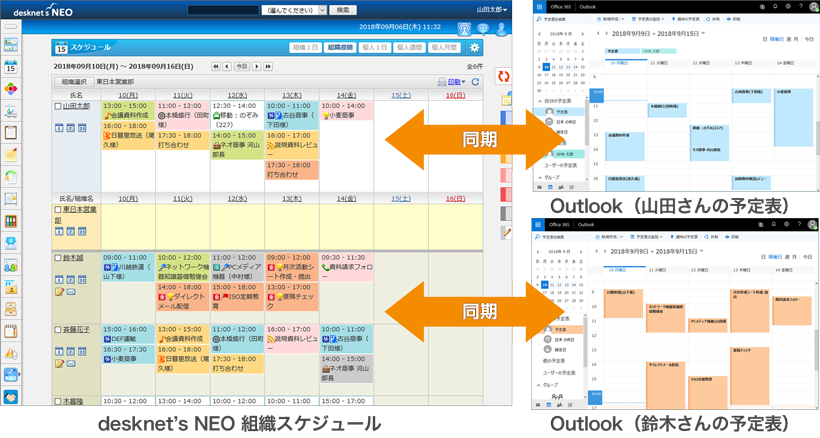The width and height of the screenshot is (820, 438).
Task: Switch to the 組織週間 tab
Action: (x=340, y=48)
